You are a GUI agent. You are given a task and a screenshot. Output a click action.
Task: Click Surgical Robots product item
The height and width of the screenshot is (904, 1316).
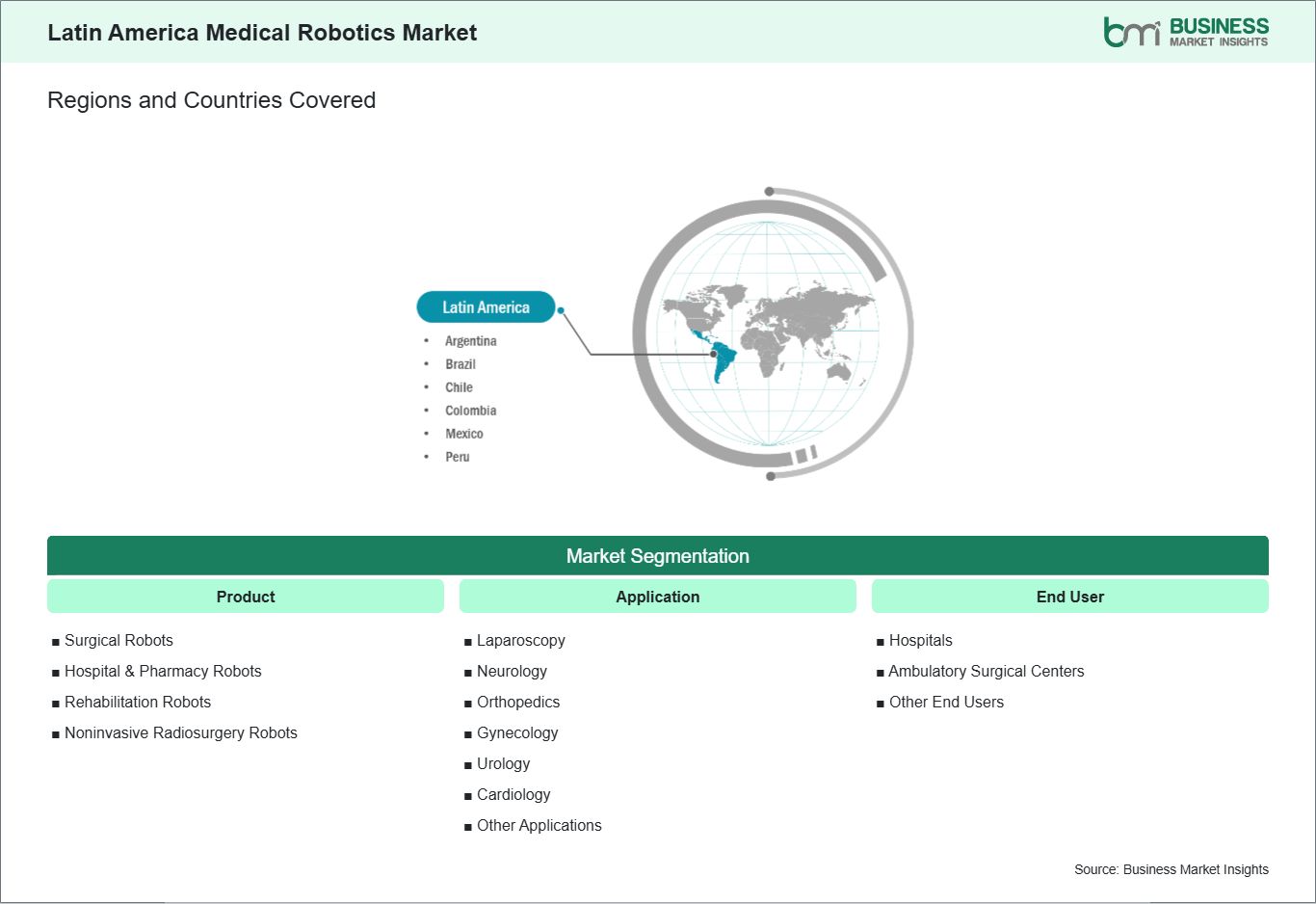click(x=118, y=640)
